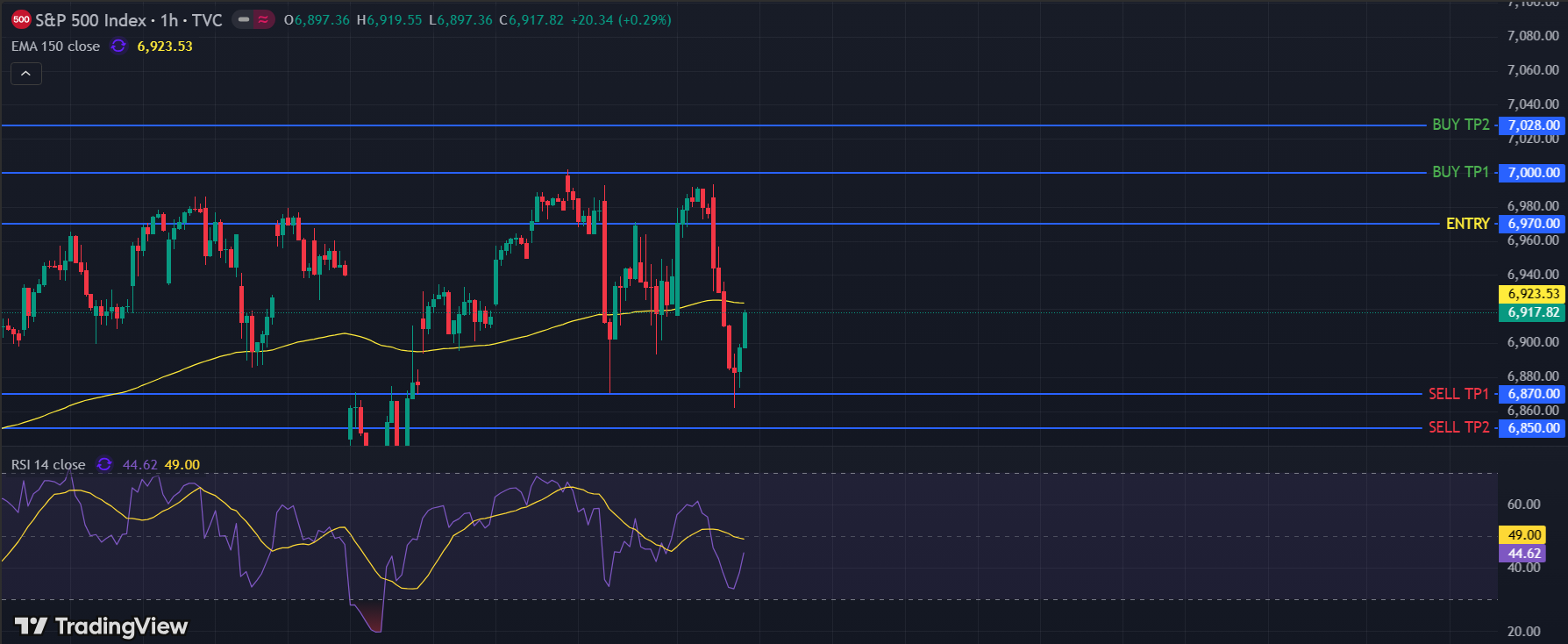Click the SELL TP2 line label

[1458, 427]
